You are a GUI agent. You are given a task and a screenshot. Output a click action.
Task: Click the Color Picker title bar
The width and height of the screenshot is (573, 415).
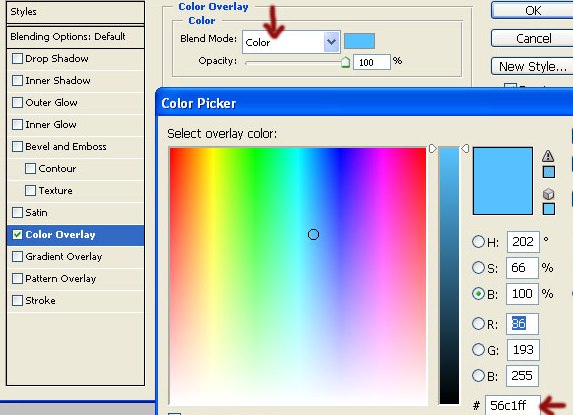click(x=365, y=103)
